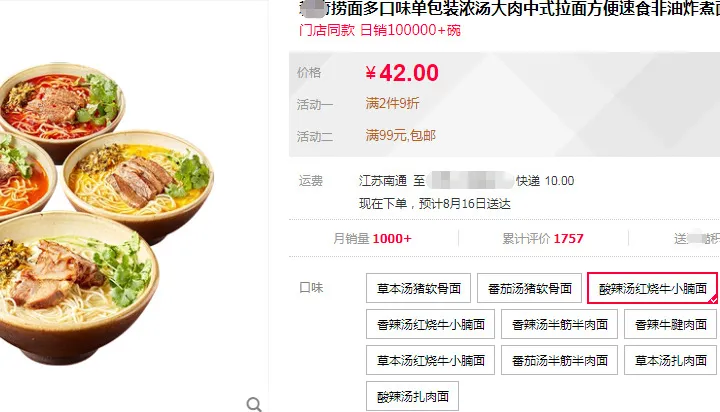The width and height of the screenshot is (720, 412).
Task: Choose the 酸辣汤扎肉面 flavor
Action: click(x=412, y=396)
